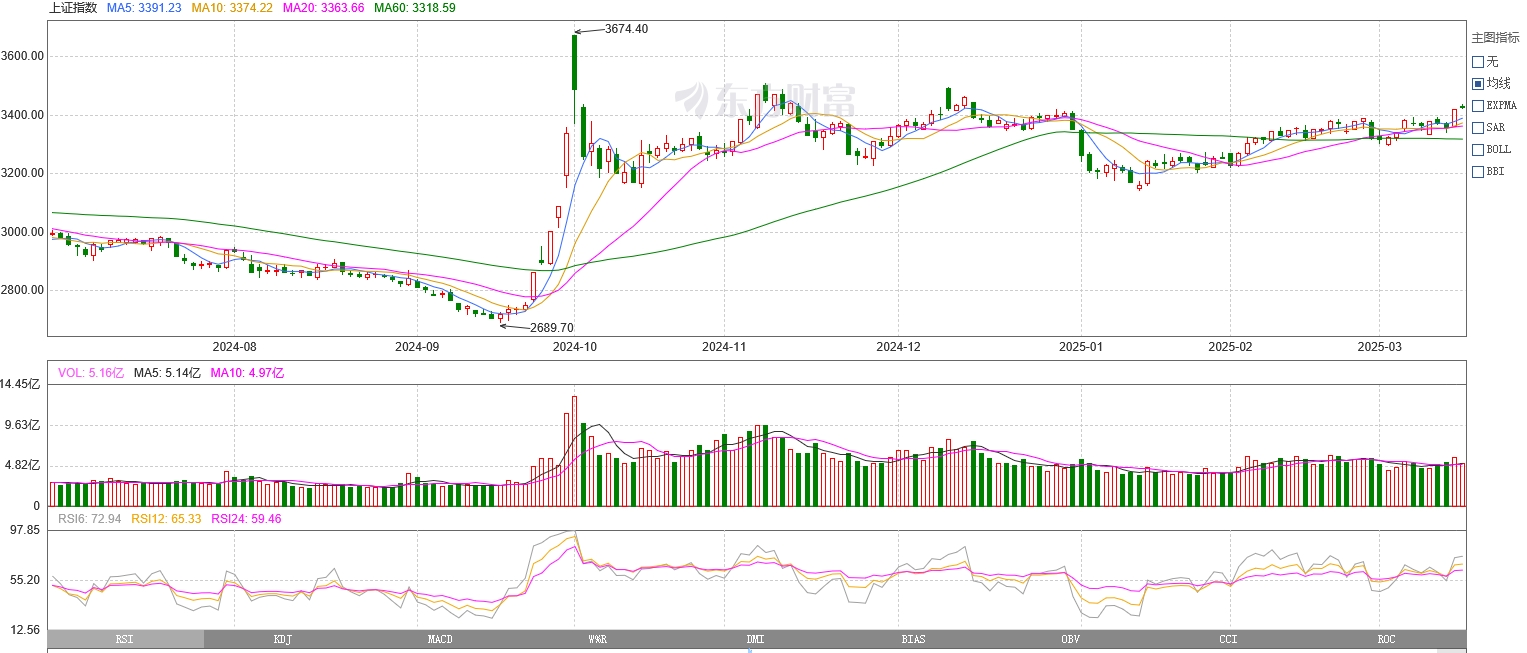Screen dimensions: 1527x653
Task: Click the 3600.00 price axis label
Action: pyautogui.click(x=23, y=57)
